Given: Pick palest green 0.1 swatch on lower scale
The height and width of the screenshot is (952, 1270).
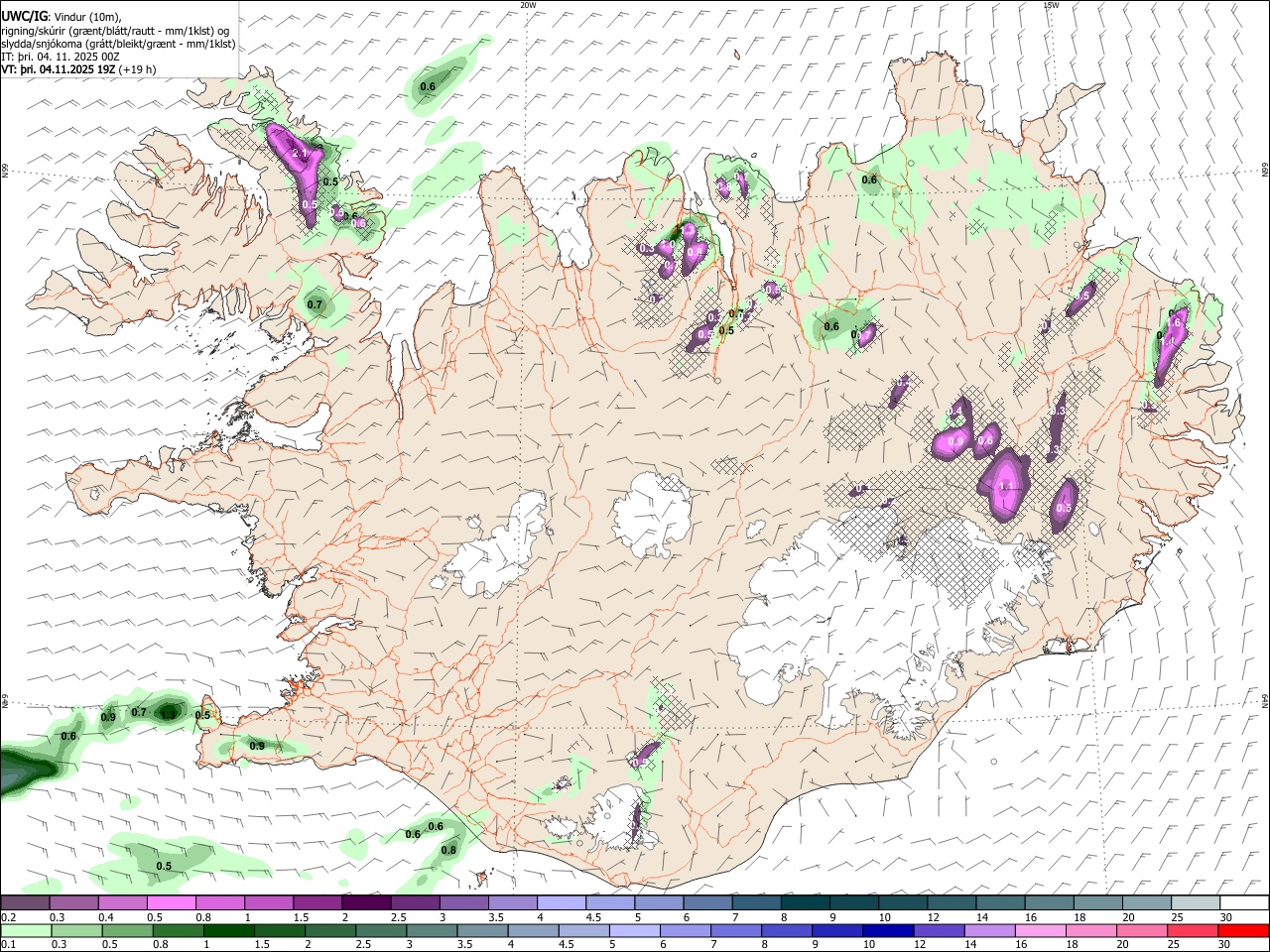Looking at the screenshot, I should [x=25, y=930].
